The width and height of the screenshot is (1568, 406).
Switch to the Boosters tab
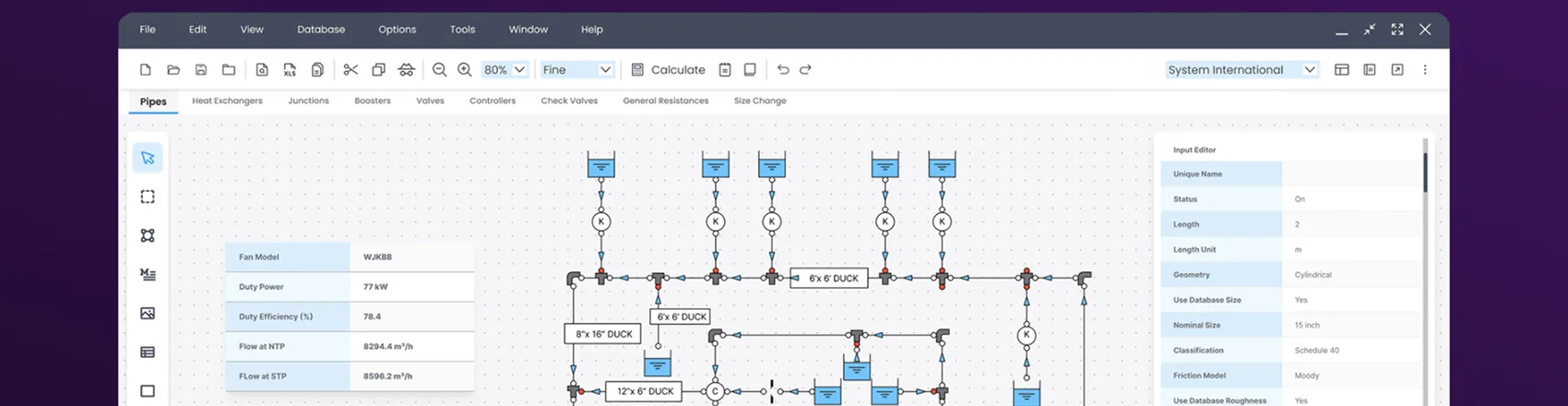coord(373,101)
